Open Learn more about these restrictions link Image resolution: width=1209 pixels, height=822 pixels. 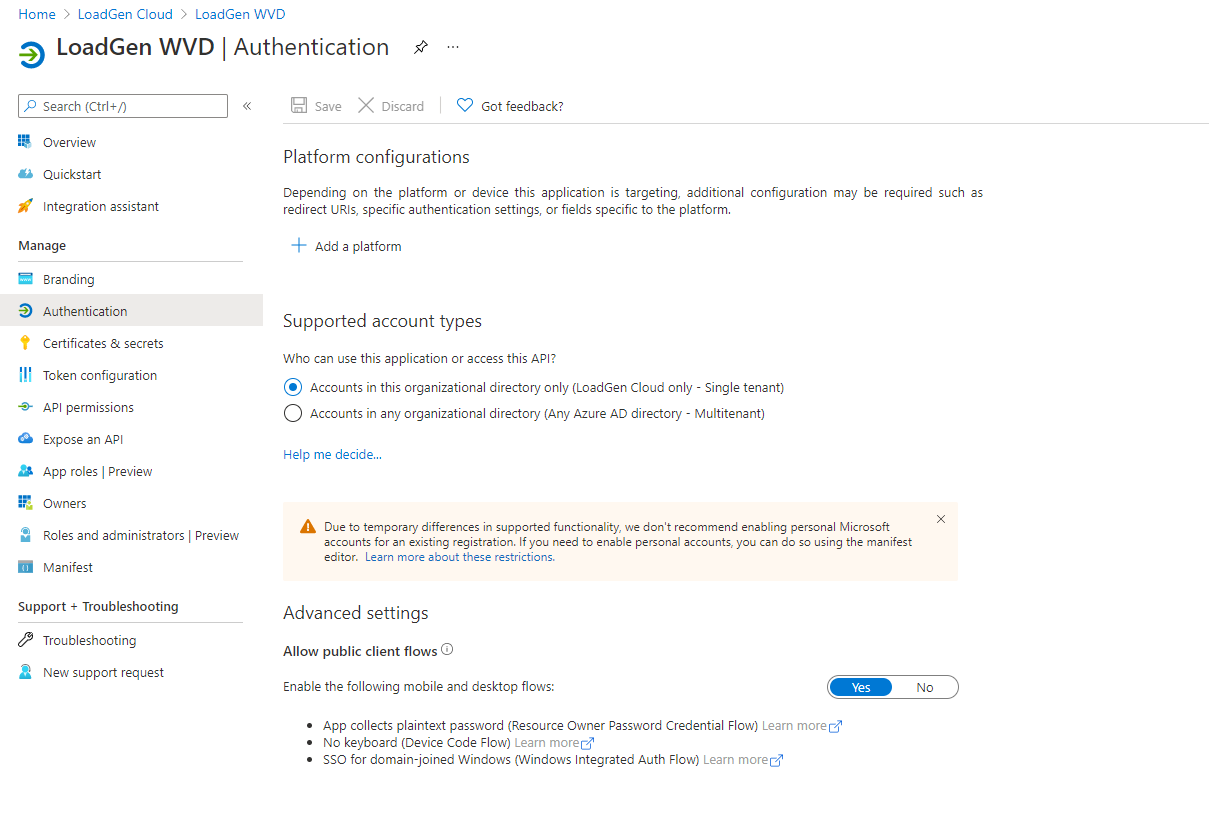click(459, 557)
